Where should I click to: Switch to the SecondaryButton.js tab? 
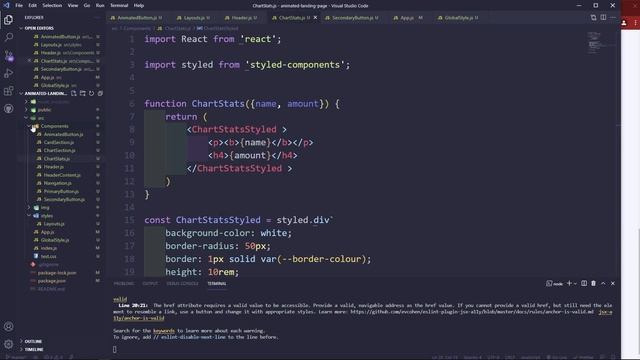click(x=352, y=18)
